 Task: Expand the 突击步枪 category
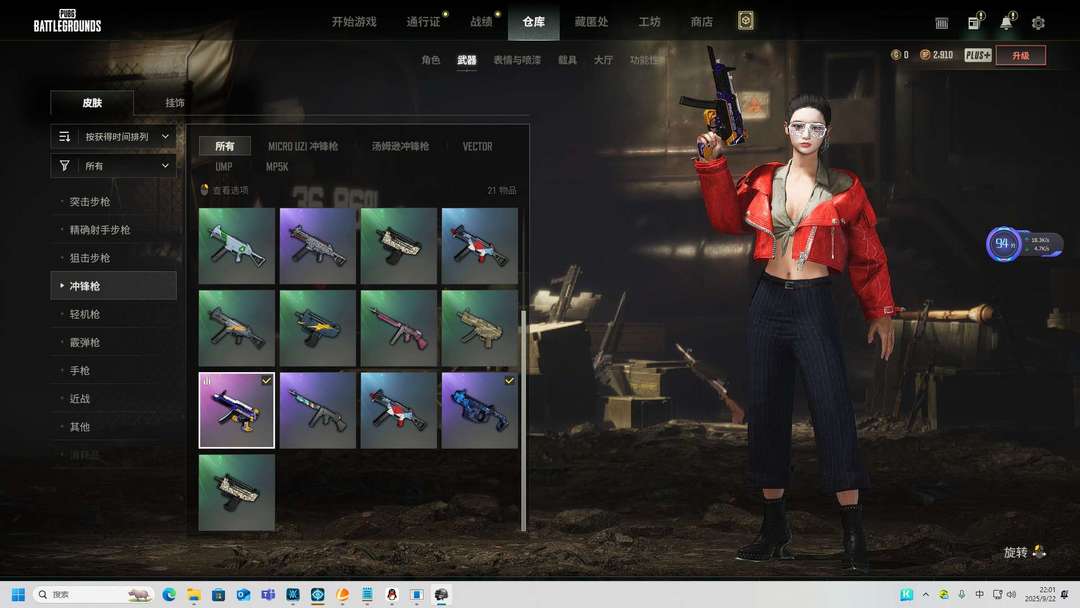coord(114,202)
